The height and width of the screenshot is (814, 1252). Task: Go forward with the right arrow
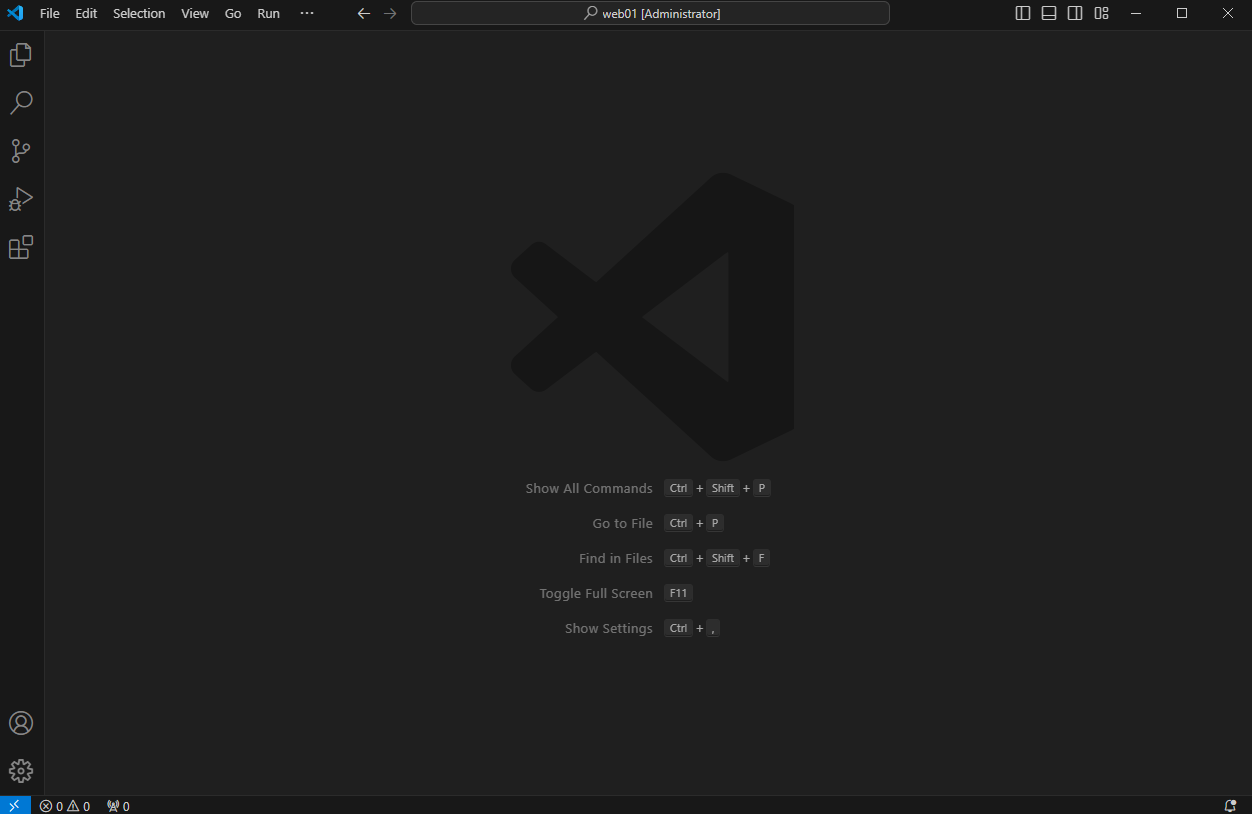(x=390, y=13)
